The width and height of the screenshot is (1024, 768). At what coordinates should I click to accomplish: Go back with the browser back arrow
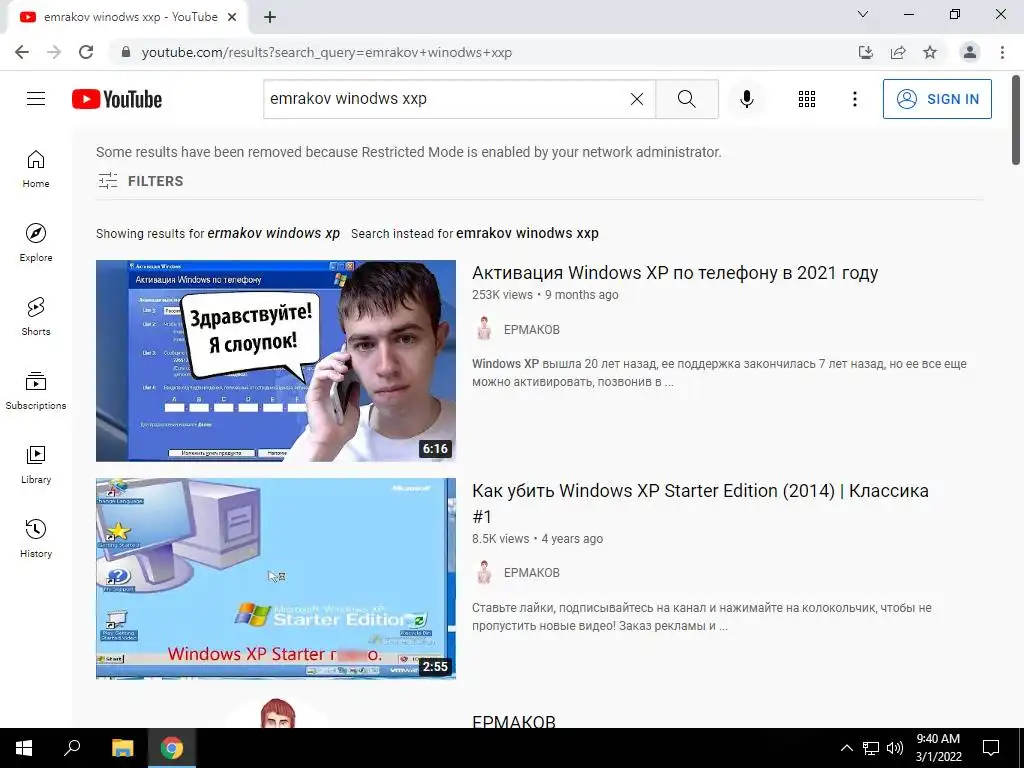click(x=22, y=52)
